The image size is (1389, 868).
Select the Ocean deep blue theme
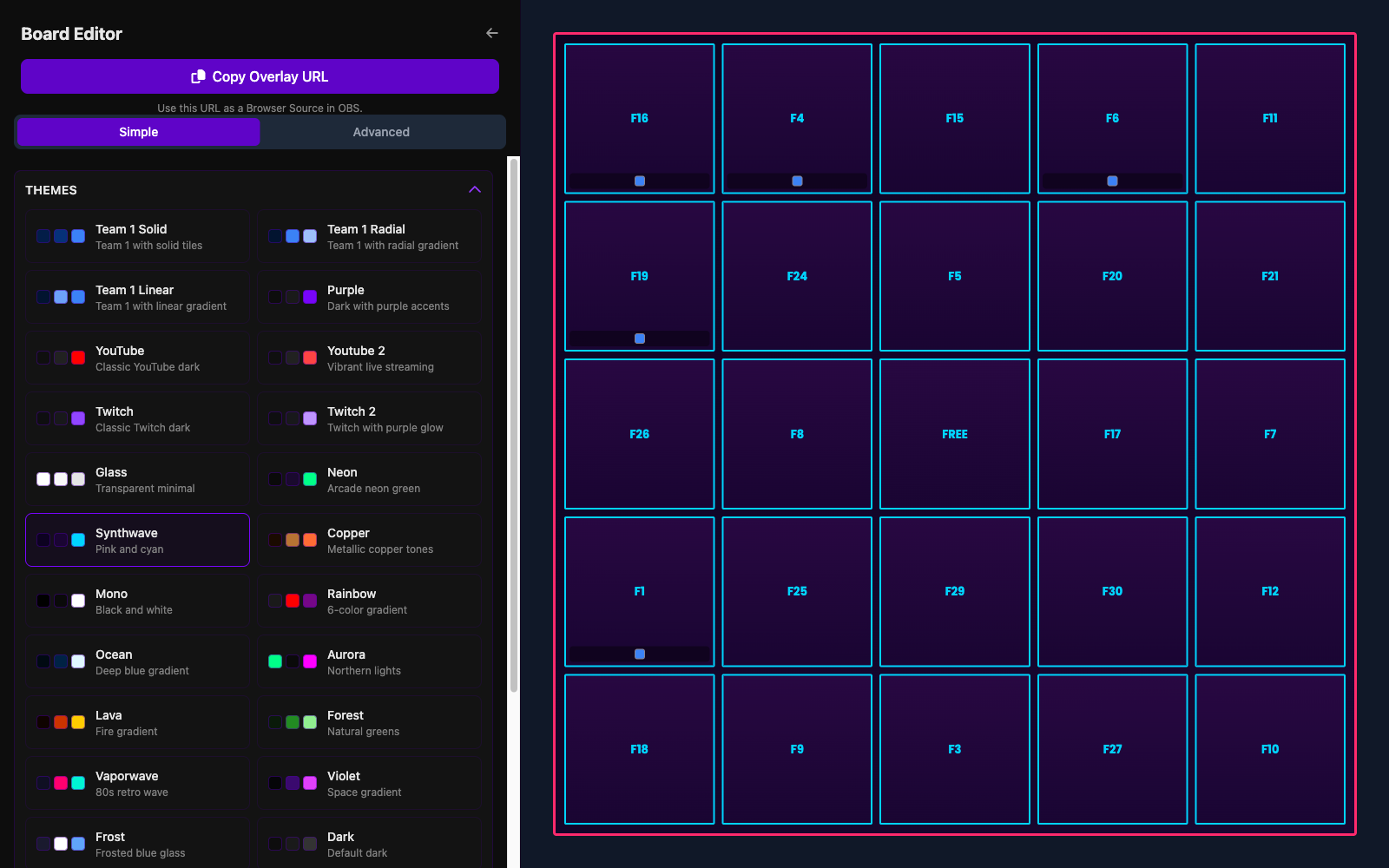(136, 661)
